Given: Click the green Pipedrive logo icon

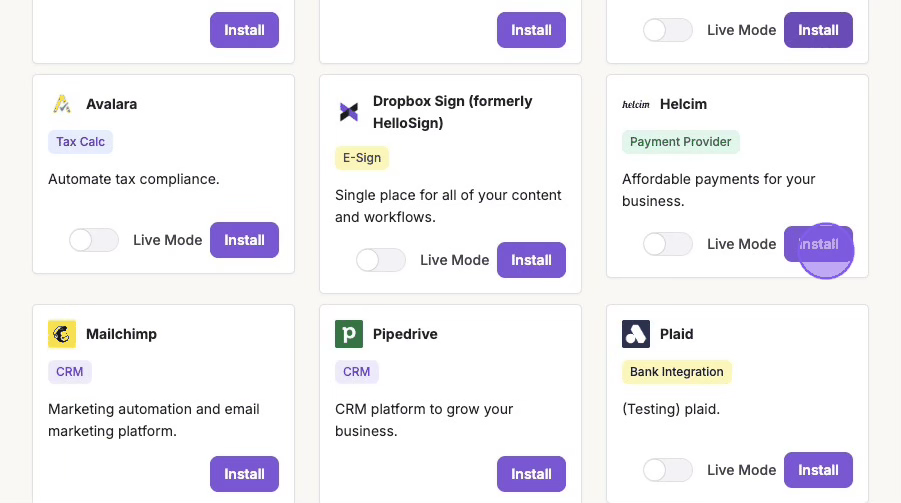Looking at the screenshot, I should (x=349, y=334).
